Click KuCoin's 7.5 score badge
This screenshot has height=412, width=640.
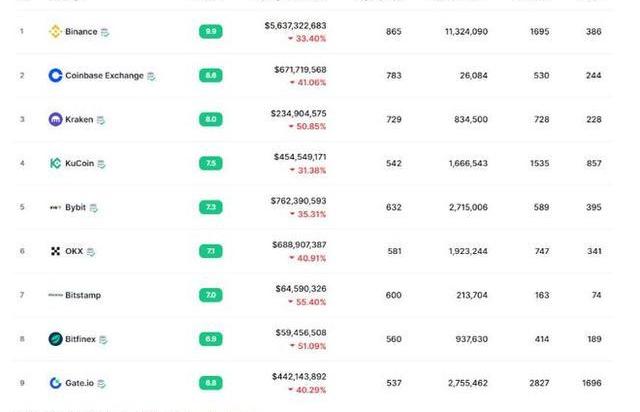211,163
